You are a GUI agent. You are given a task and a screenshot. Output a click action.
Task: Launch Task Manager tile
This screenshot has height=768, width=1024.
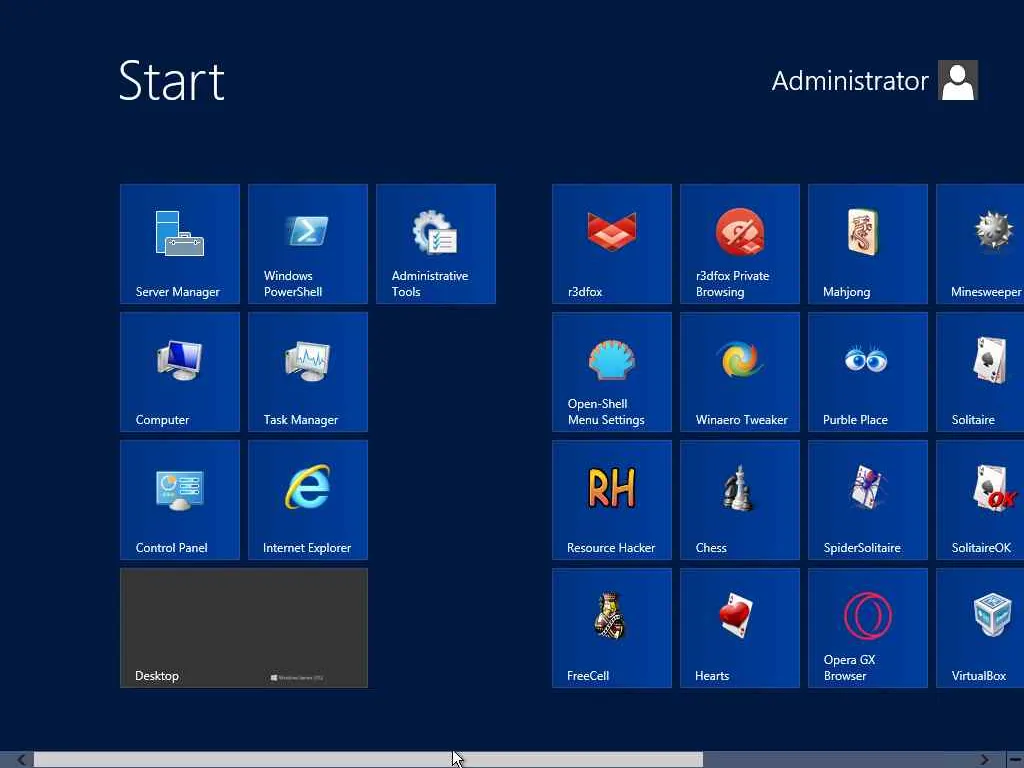pos(308,372)
